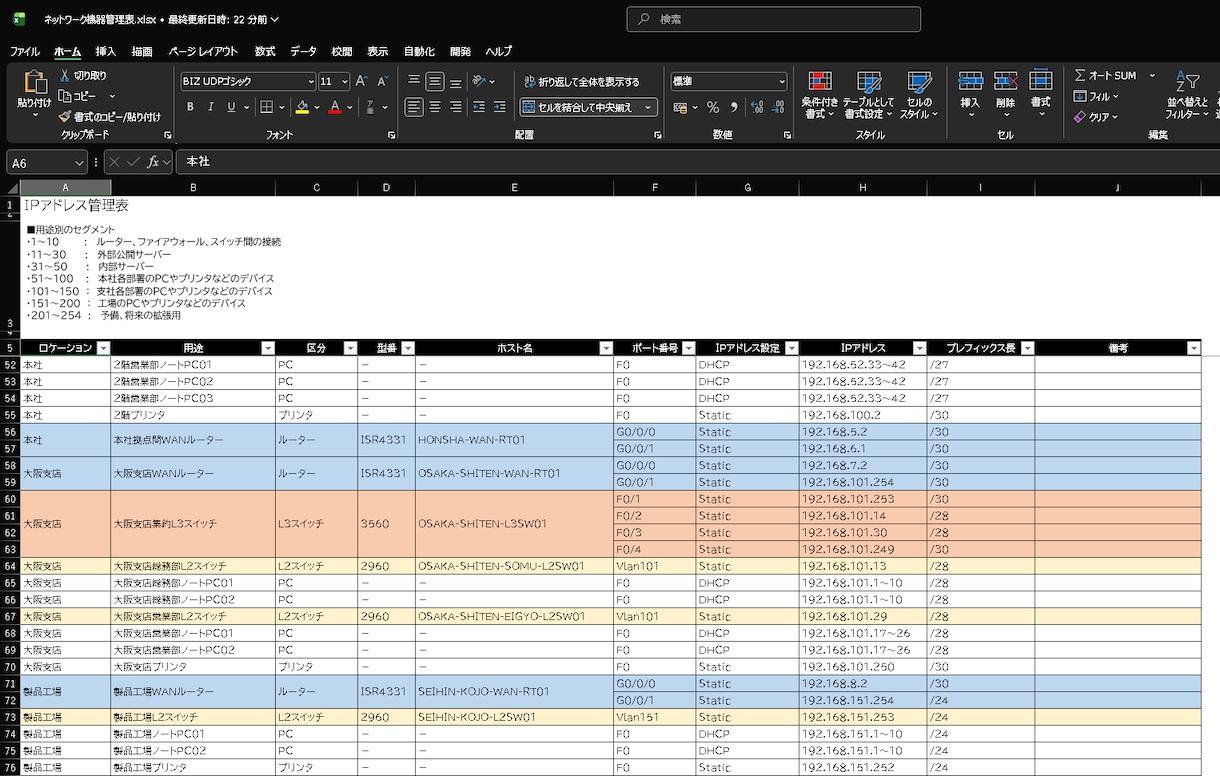Image resolution: width=1220 pixels, height=776 pixels.
Task: Click file name ネットワーク機器管理表.xlsx title
Action: pos(99,19)
